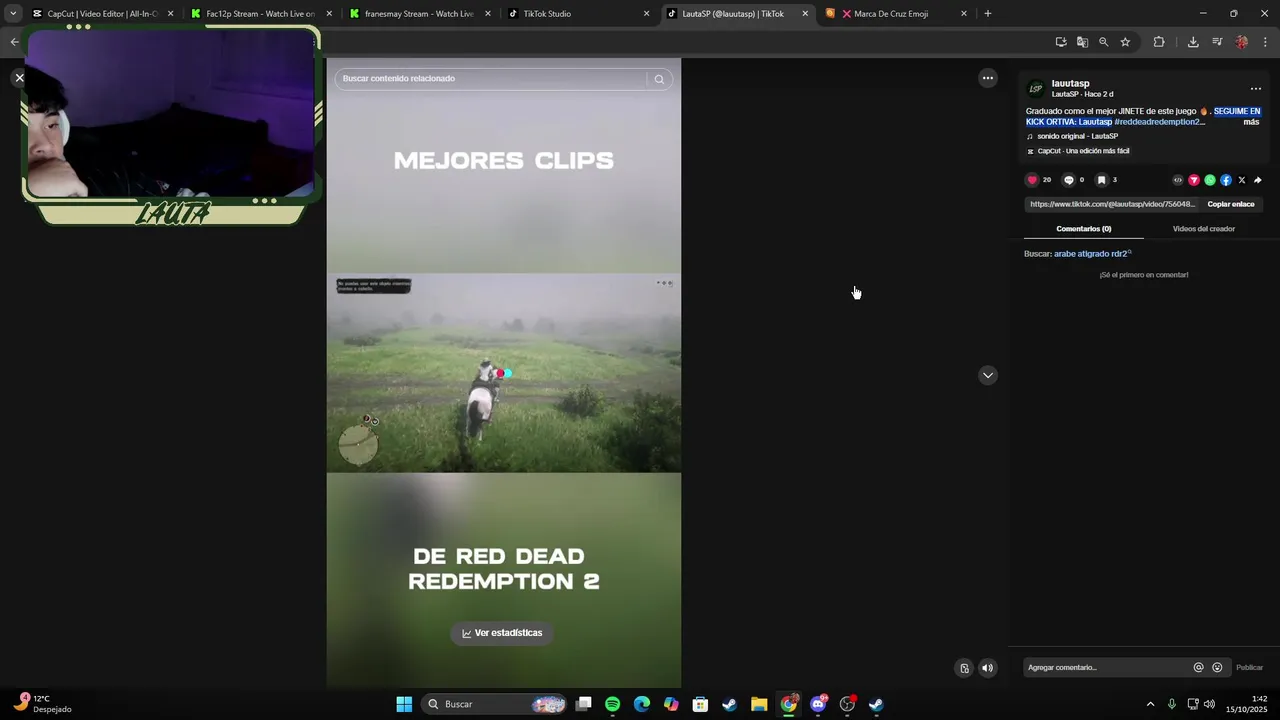Viewport: 1280px width, 720px height.
Task: Open the Windows Start menu
Action: (404, 704)
